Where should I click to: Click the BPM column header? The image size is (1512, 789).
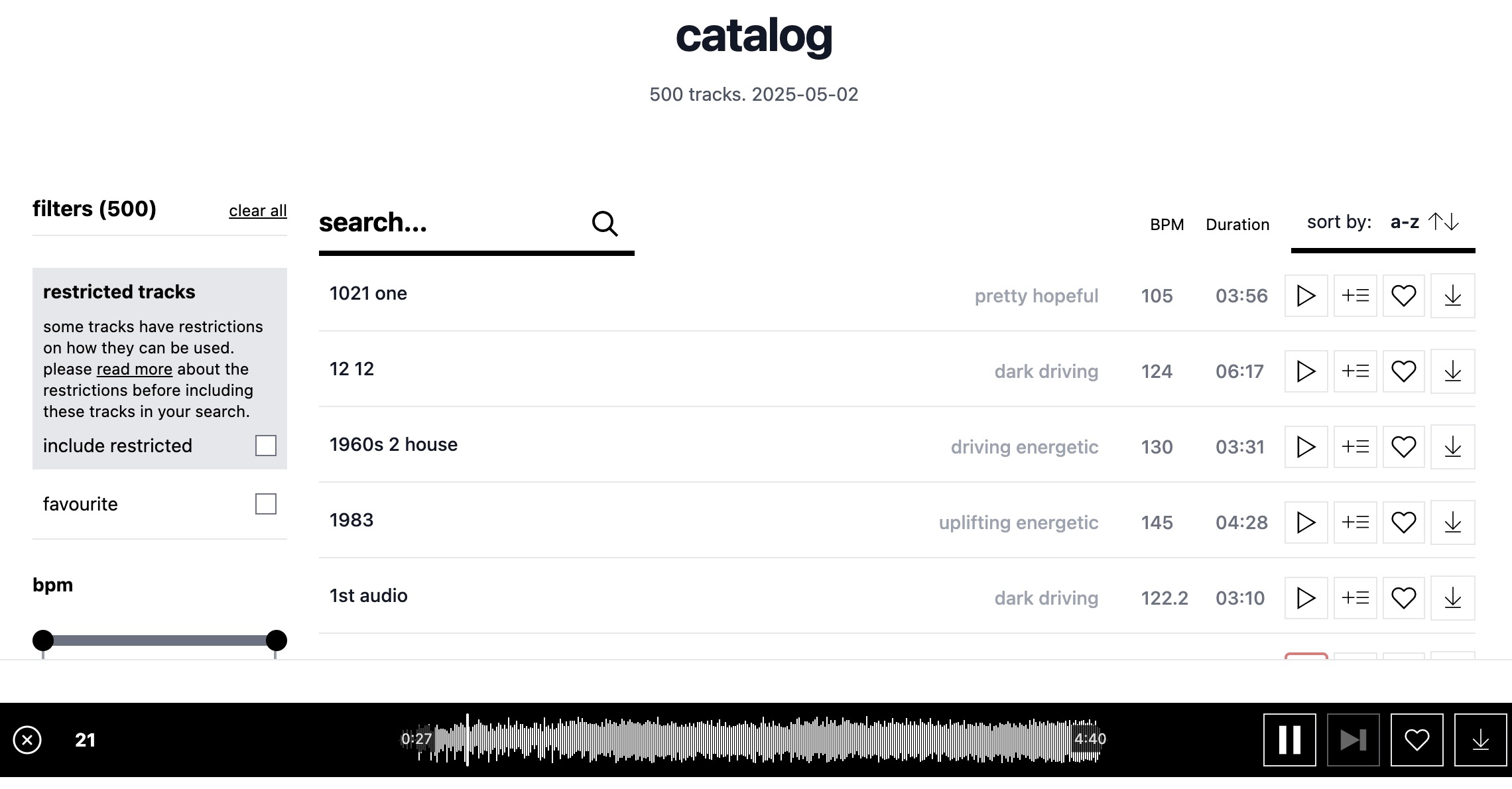pos(1166,225)
